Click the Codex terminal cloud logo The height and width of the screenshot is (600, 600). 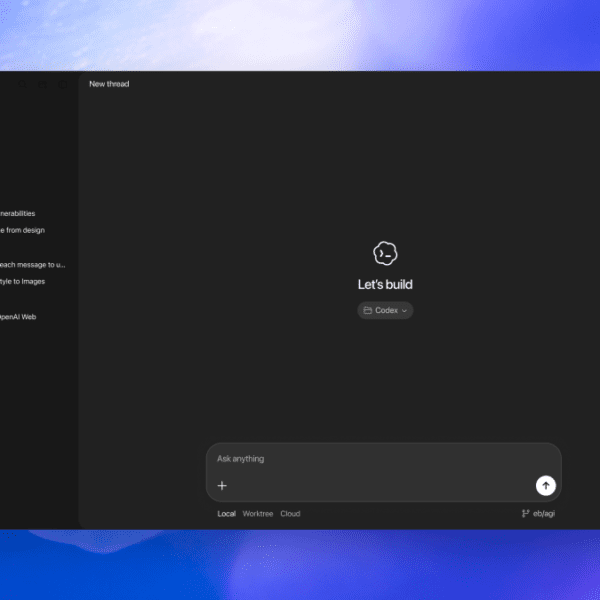[385, 253]
